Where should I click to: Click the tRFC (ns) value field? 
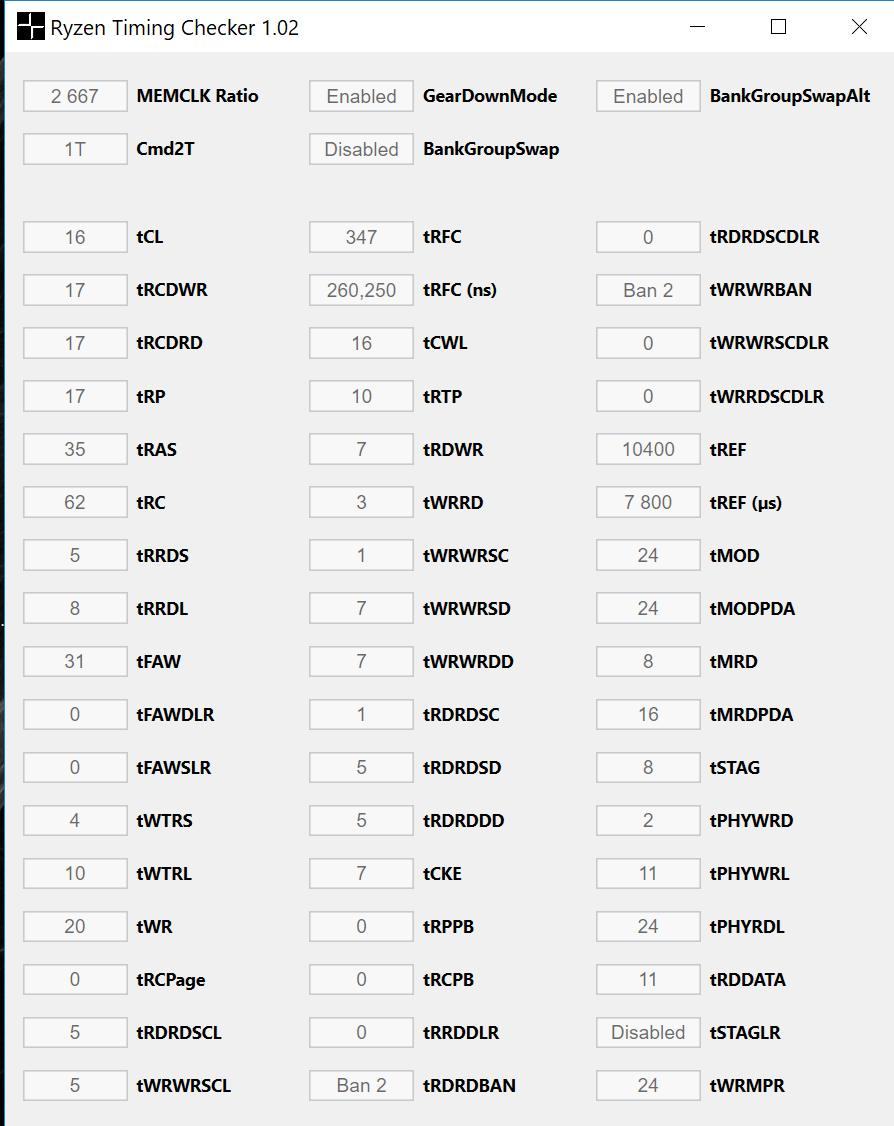point(361,290)
